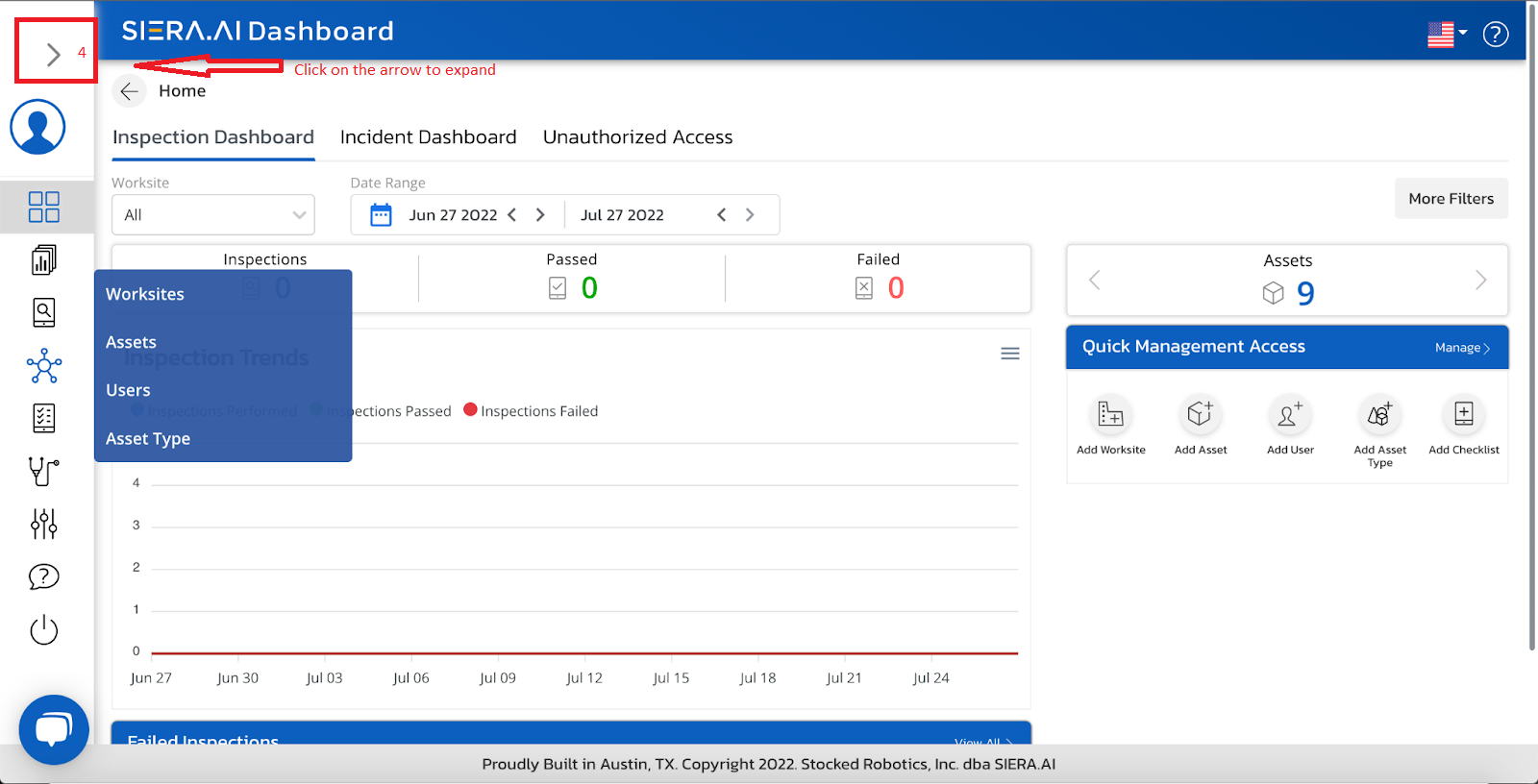Advance the start date with next arrow

click(x=540, y=215)
